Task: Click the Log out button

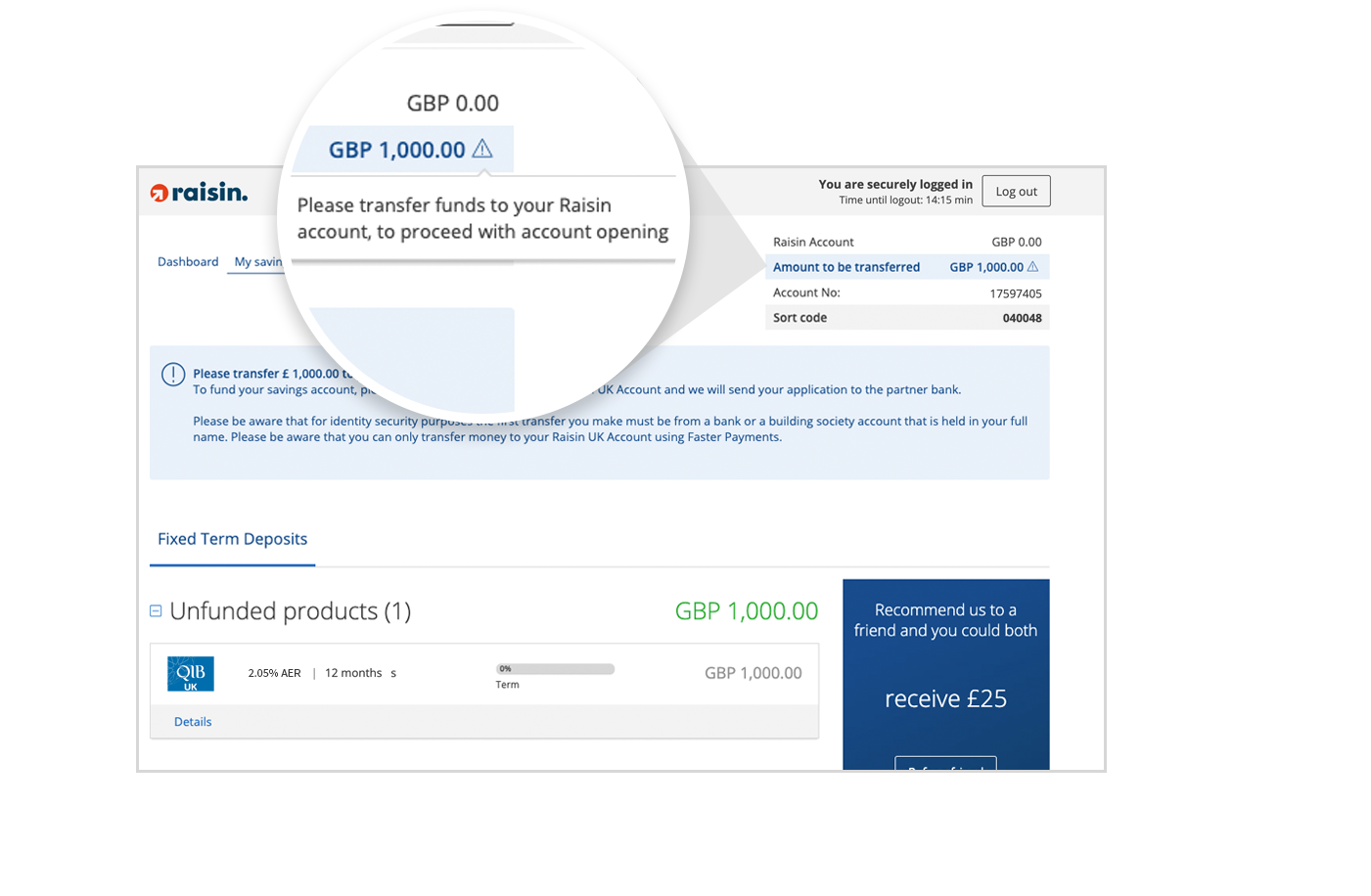Action: click(1016, 192)
